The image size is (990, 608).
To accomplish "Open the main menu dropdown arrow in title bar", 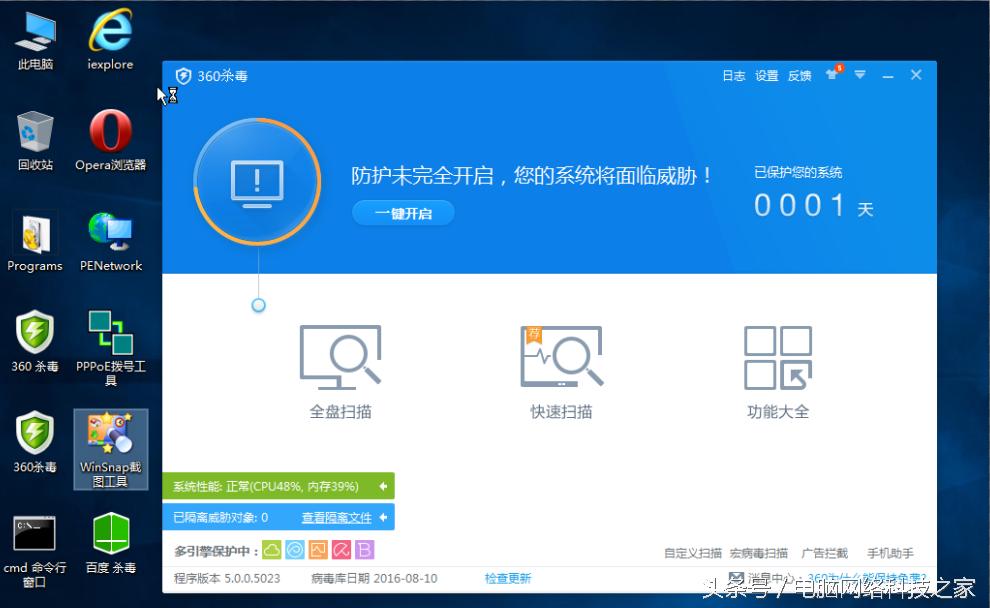I will [x=861, y=75].
